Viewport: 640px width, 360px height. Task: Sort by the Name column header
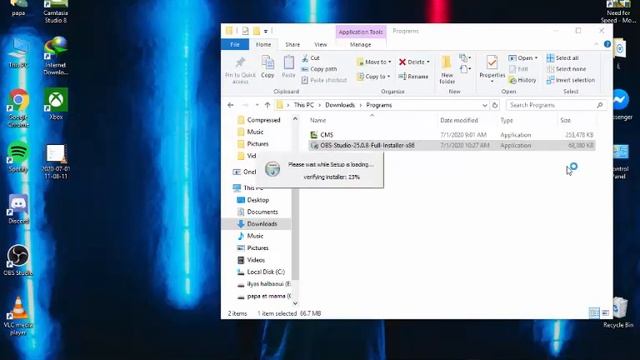pos(318,120)
